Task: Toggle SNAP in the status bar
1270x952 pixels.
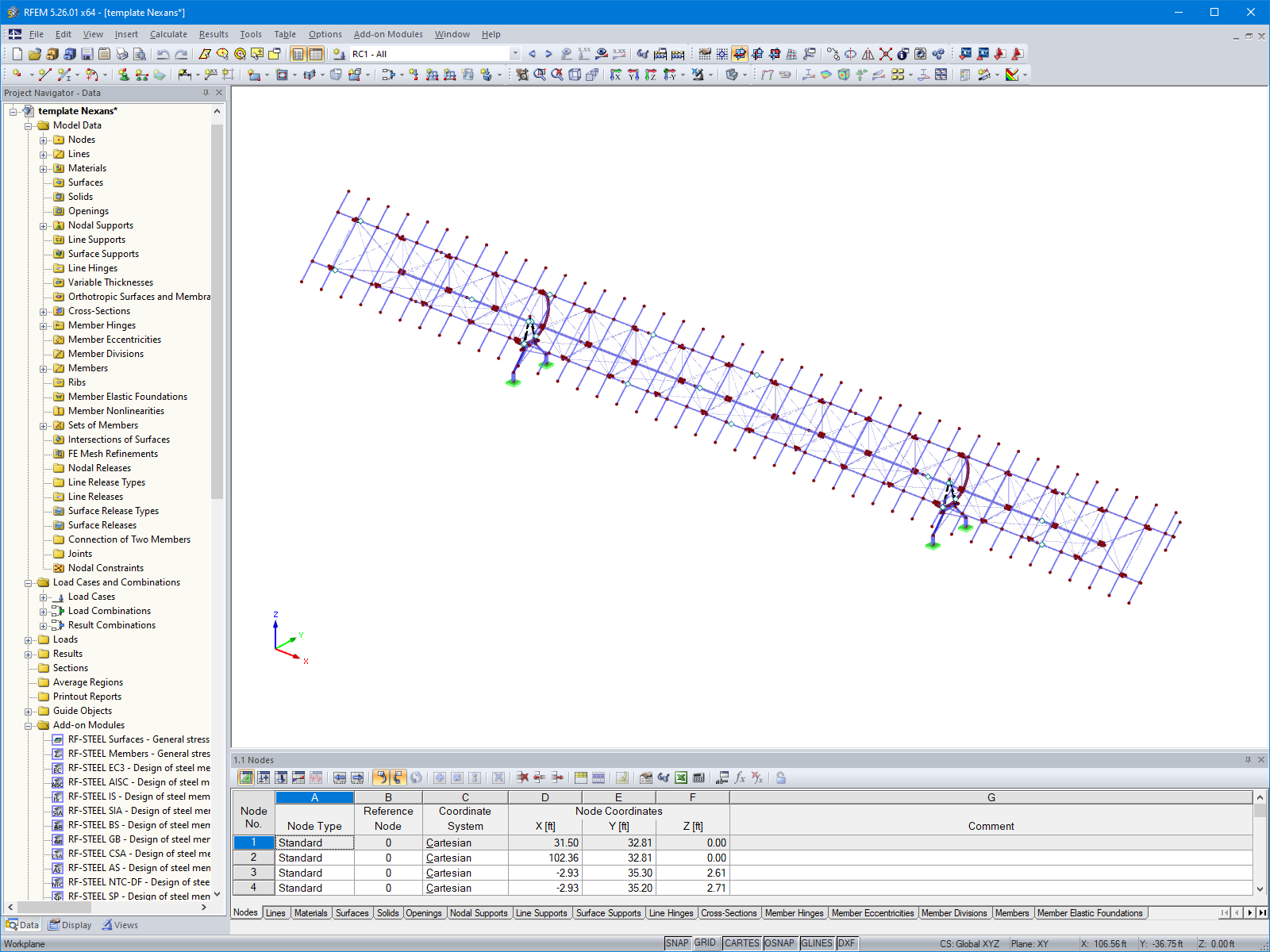Action: pos(677,943)
